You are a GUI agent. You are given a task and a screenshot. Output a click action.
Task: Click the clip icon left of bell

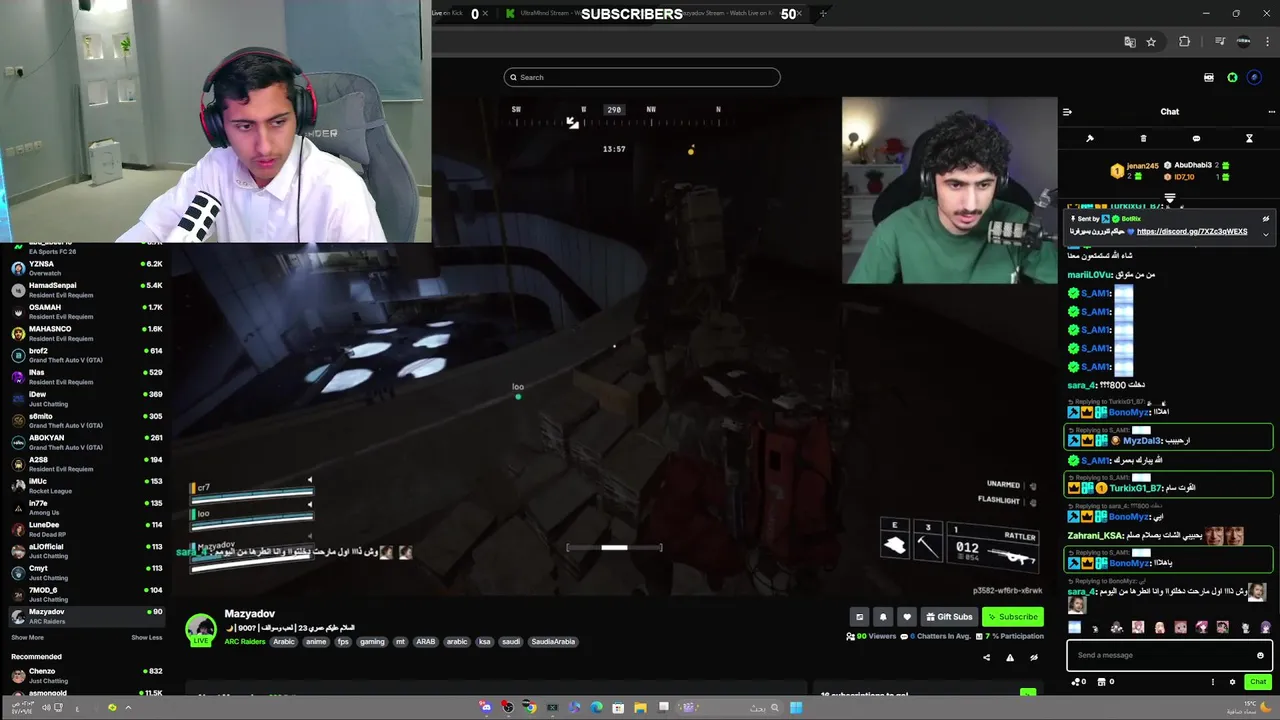tap(859, 617)
